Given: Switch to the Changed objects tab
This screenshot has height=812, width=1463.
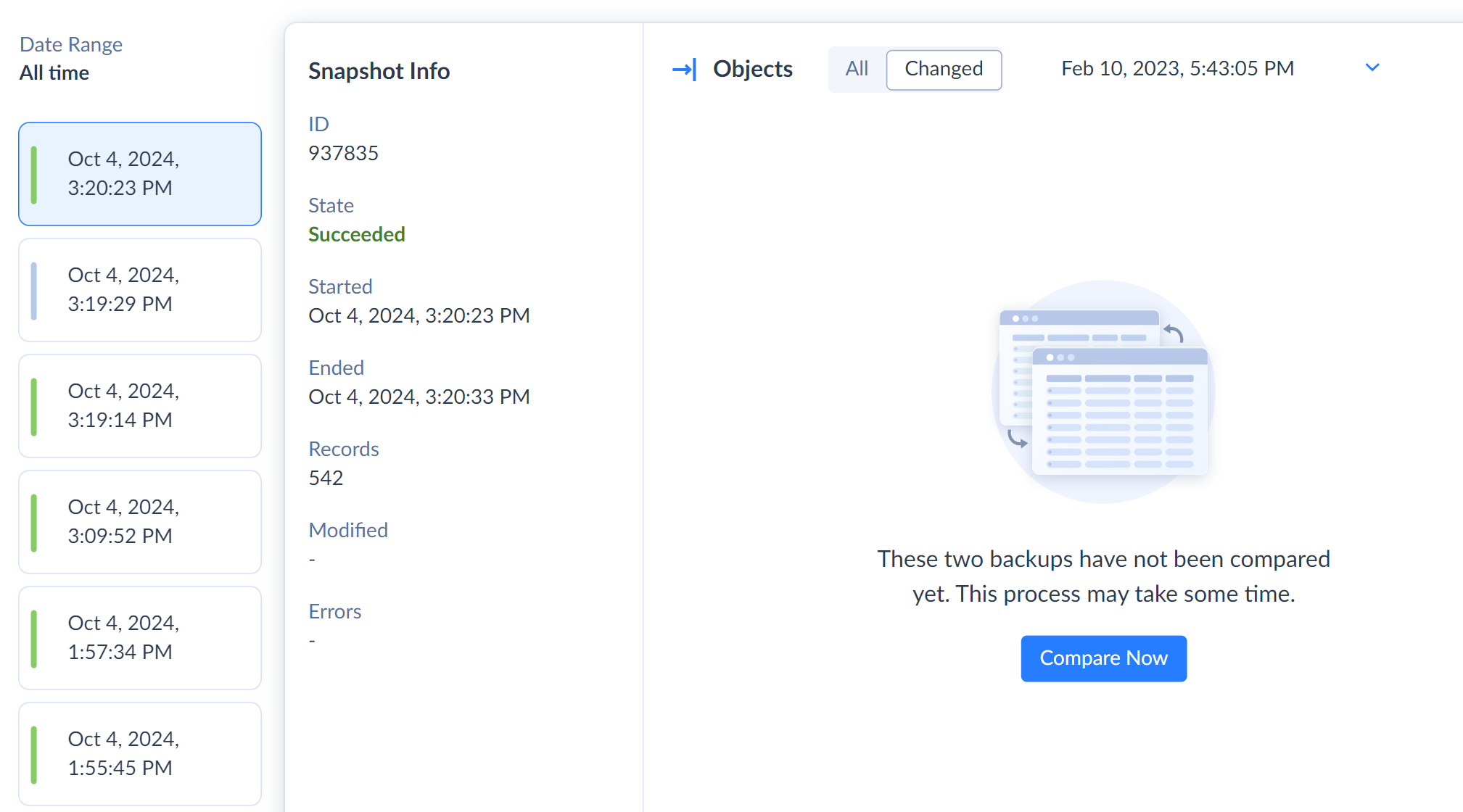Looking at the screenshot, I should (944, 69).
